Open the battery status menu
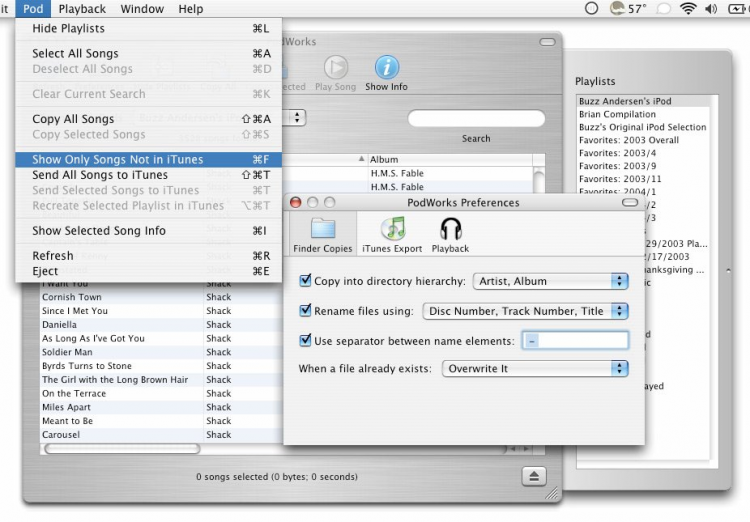Viewport: 750px width, 522px height. (x=739, y=9)
